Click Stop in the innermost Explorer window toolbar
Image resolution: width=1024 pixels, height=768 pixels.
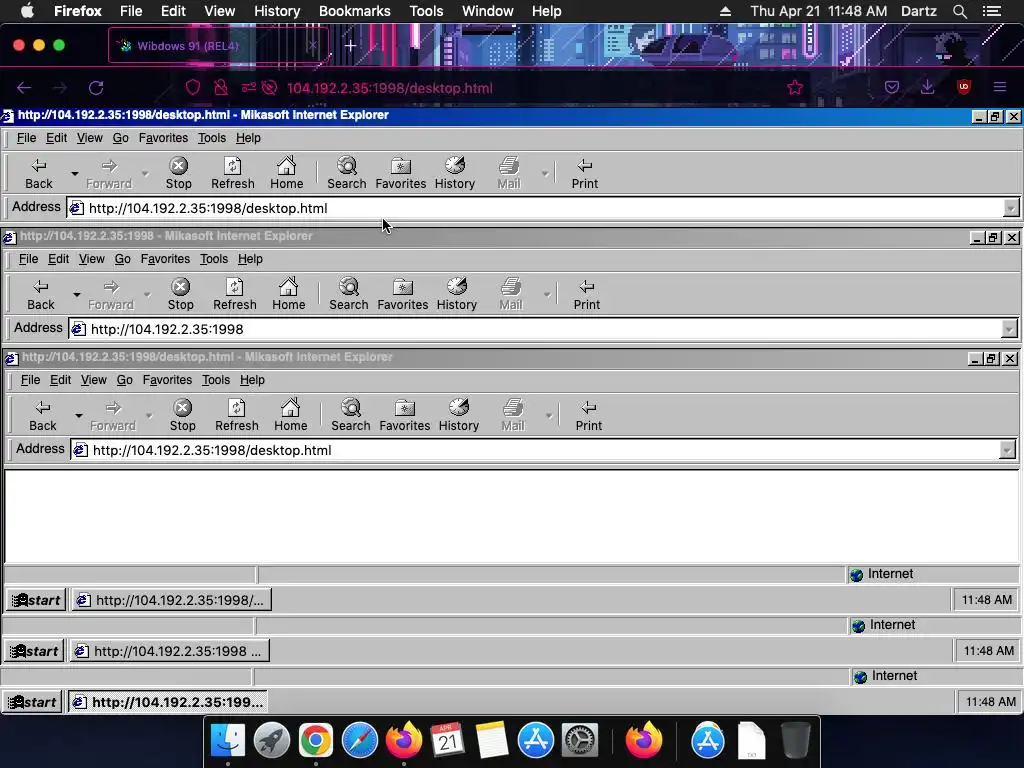182,415
